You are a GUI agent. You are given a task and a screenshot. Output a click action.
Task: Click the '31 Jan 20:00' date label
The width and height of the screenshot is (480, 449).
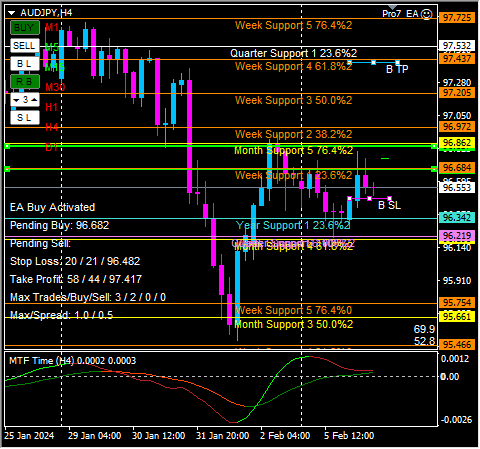pyautogui.click(x=223, y=436)
